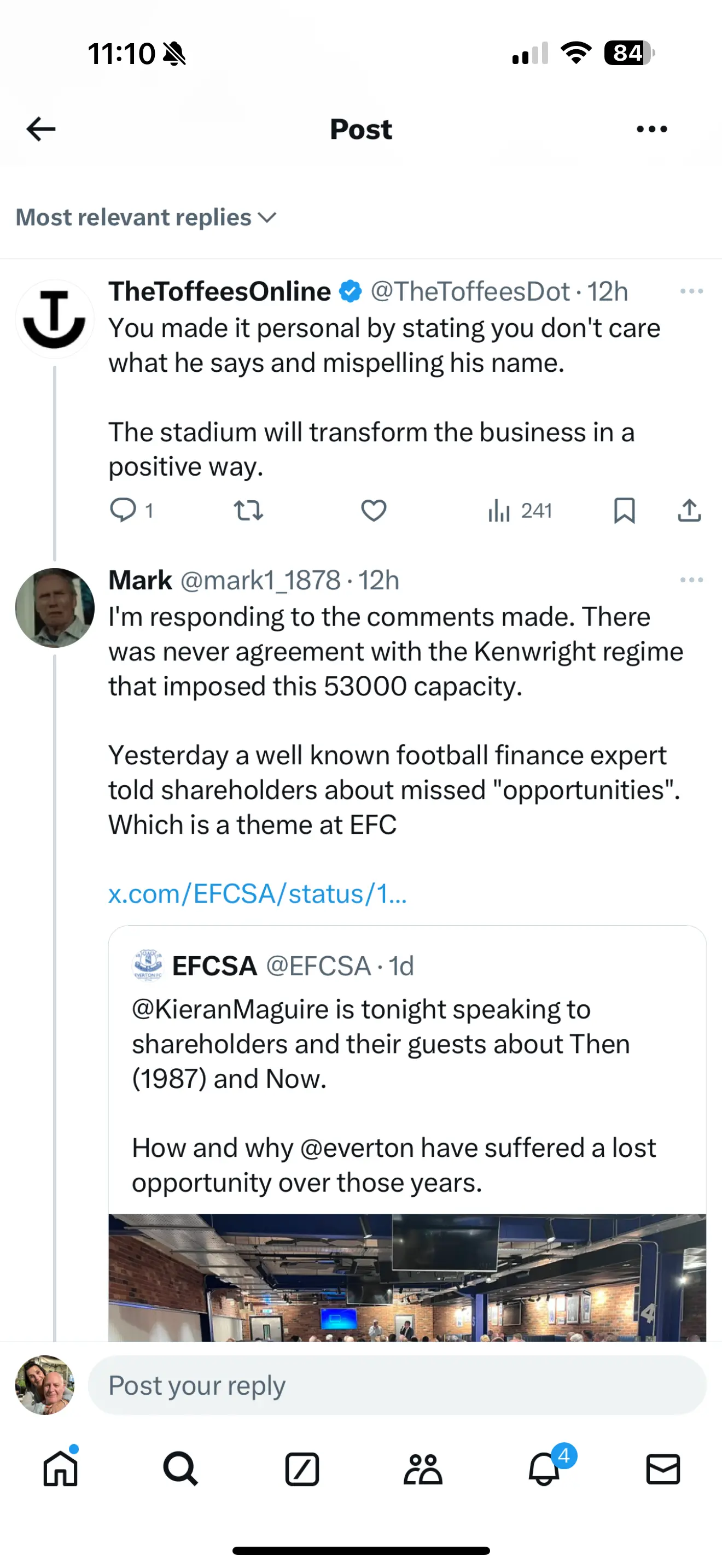Go to the Home tab

point(60,1470)
